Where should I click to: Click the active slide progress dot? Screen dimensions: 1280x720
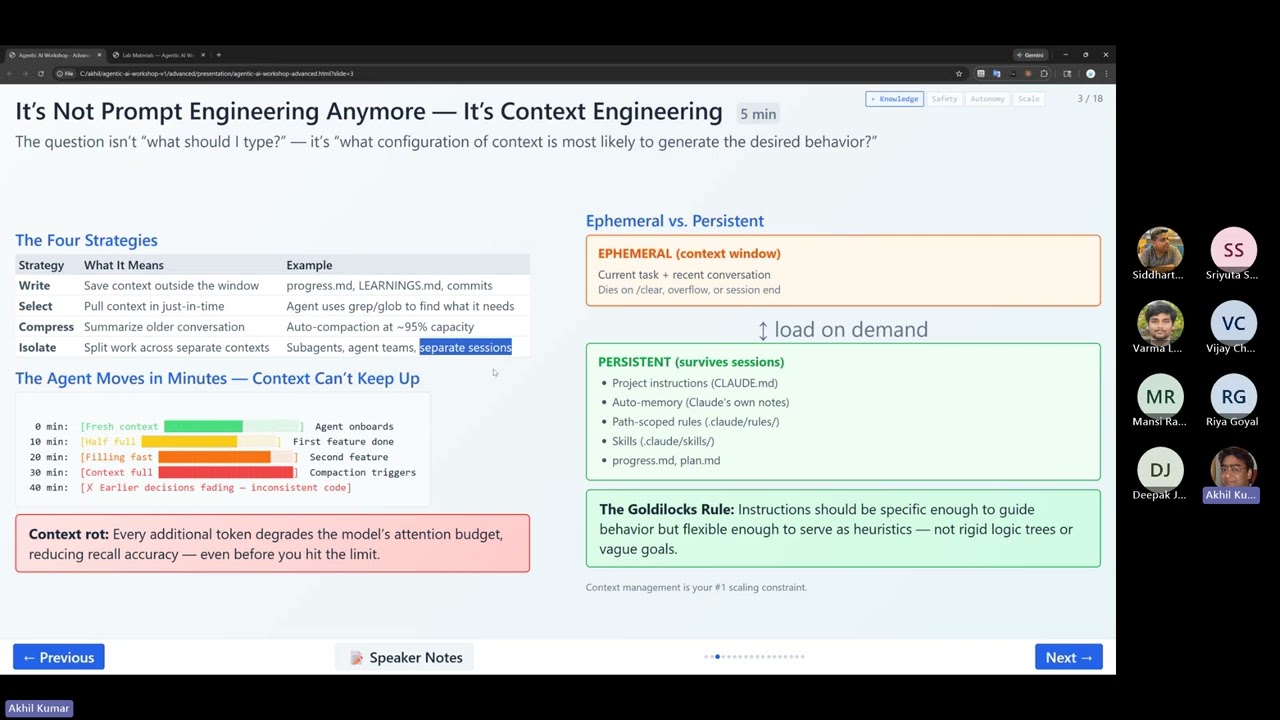point(717,657)
